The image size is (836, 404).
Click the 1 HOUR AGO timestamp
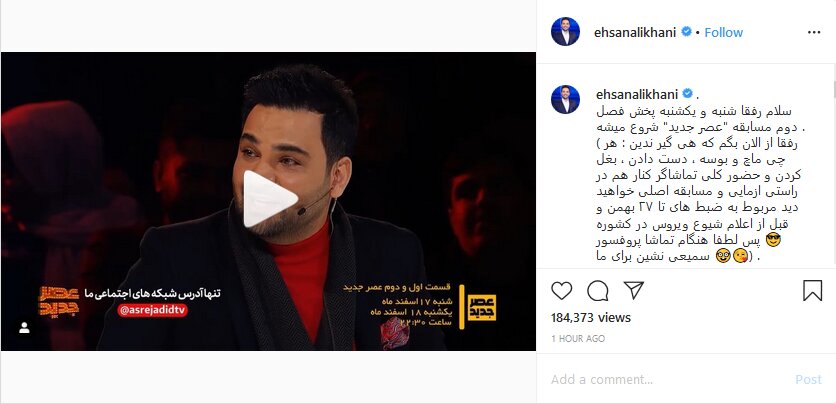point(578,338)
